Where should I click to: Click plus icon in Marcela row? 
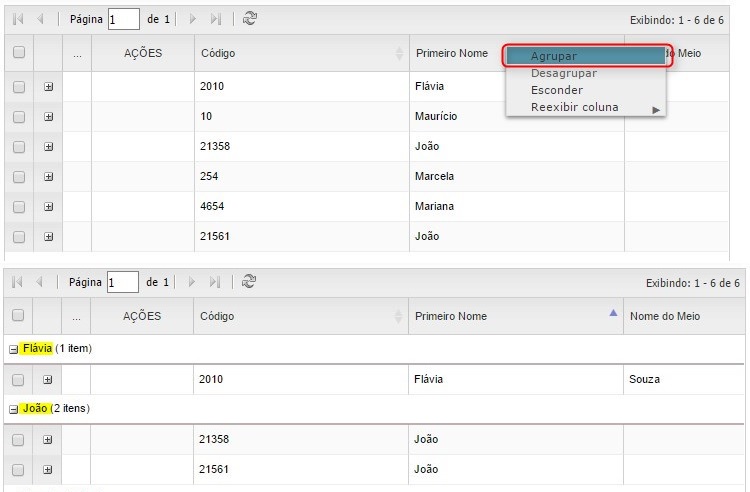pyautogui.click(x=48, y=177)
